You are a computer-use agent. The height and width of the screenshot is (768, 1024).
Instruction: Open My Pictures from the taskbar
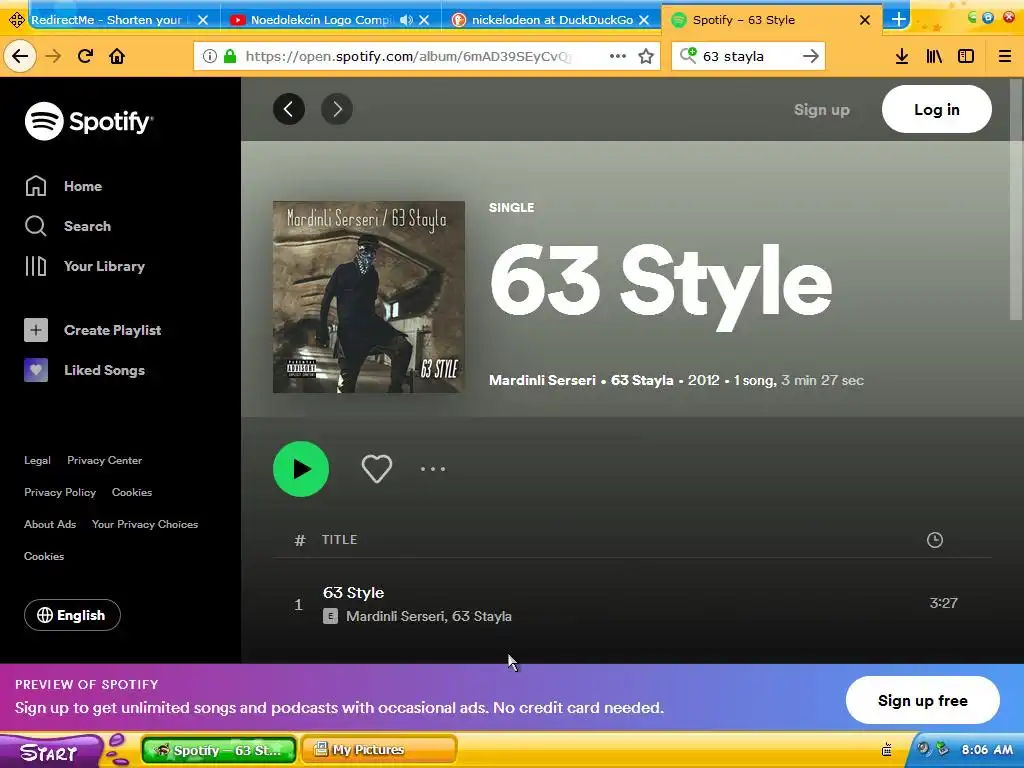pos(379,750)
